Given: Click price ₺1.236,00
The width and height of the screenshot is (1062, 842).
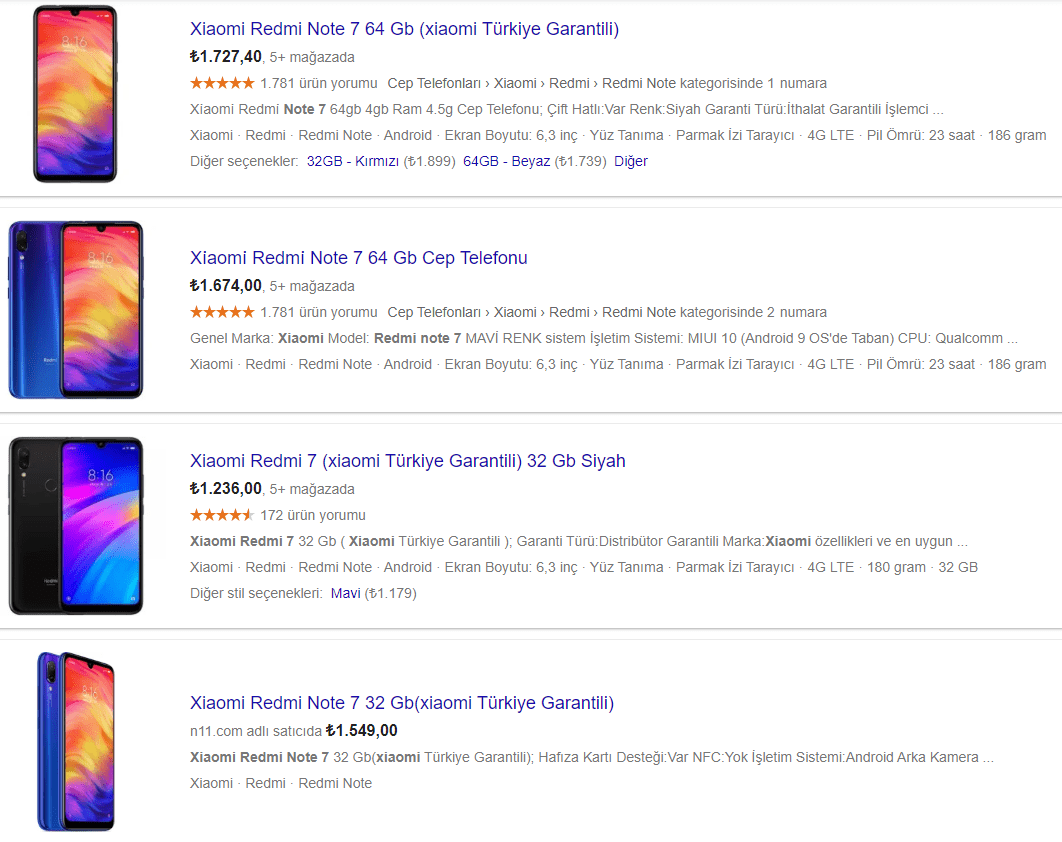Looking at the screenshot, I should 226,488.
